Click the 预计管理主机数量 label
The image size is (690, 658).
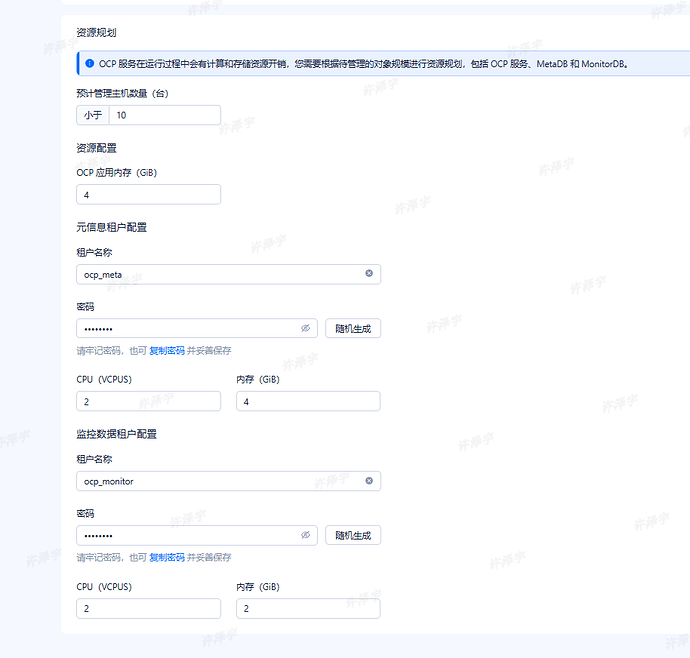pyautogui.click(x=122, y=93)
